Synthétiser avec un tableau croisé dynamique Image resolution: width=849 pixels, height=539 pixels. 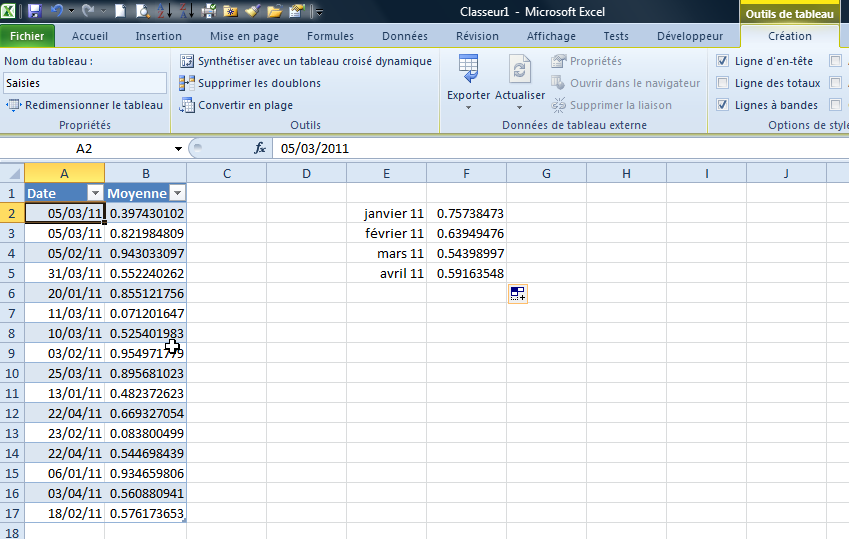[306, 61]
